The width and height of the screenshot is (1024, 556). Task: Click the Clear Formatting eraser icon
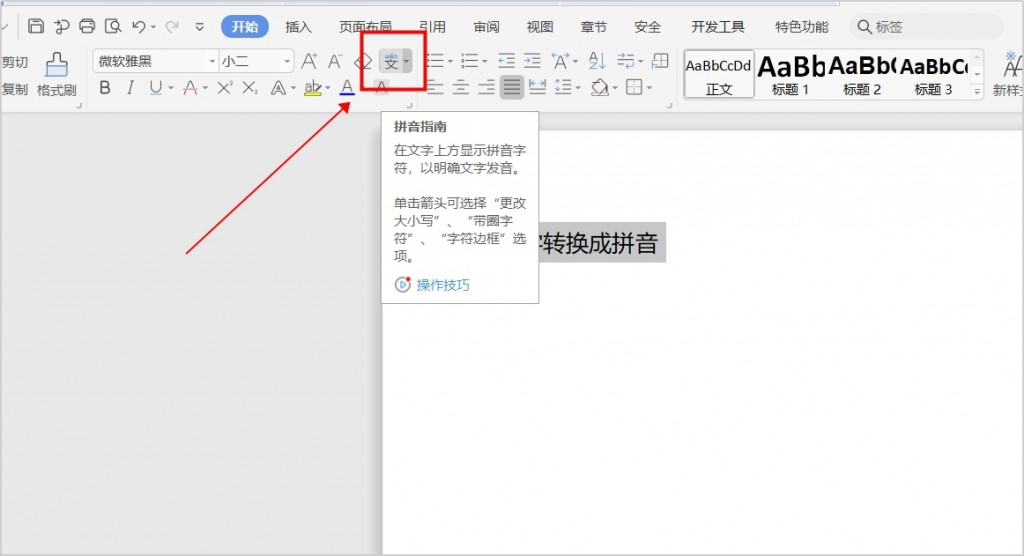click(363, 62)
